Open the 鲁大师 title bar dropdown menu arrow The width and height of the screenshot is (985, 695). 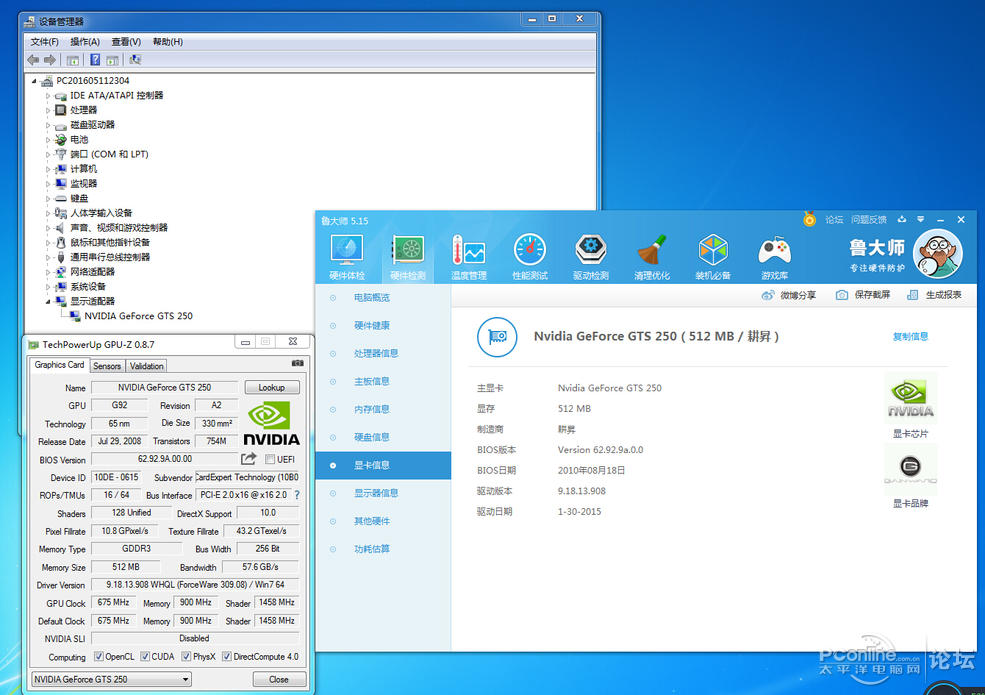click(920, 219)
